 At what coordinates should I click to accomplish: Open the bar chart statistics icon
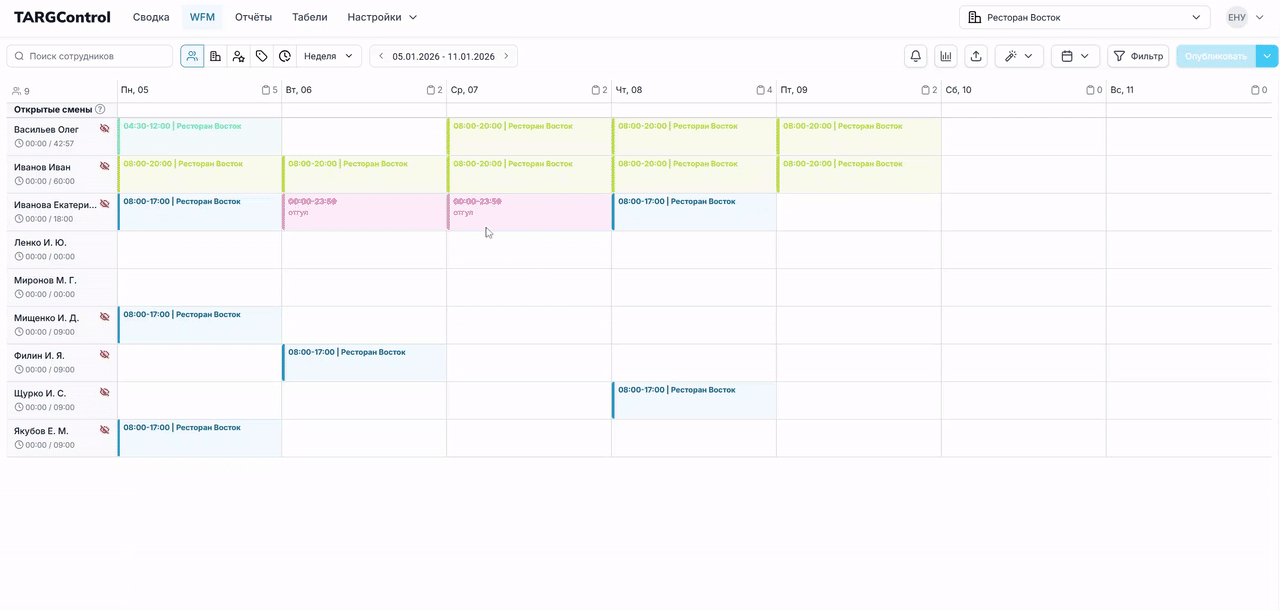click(945, 56)
